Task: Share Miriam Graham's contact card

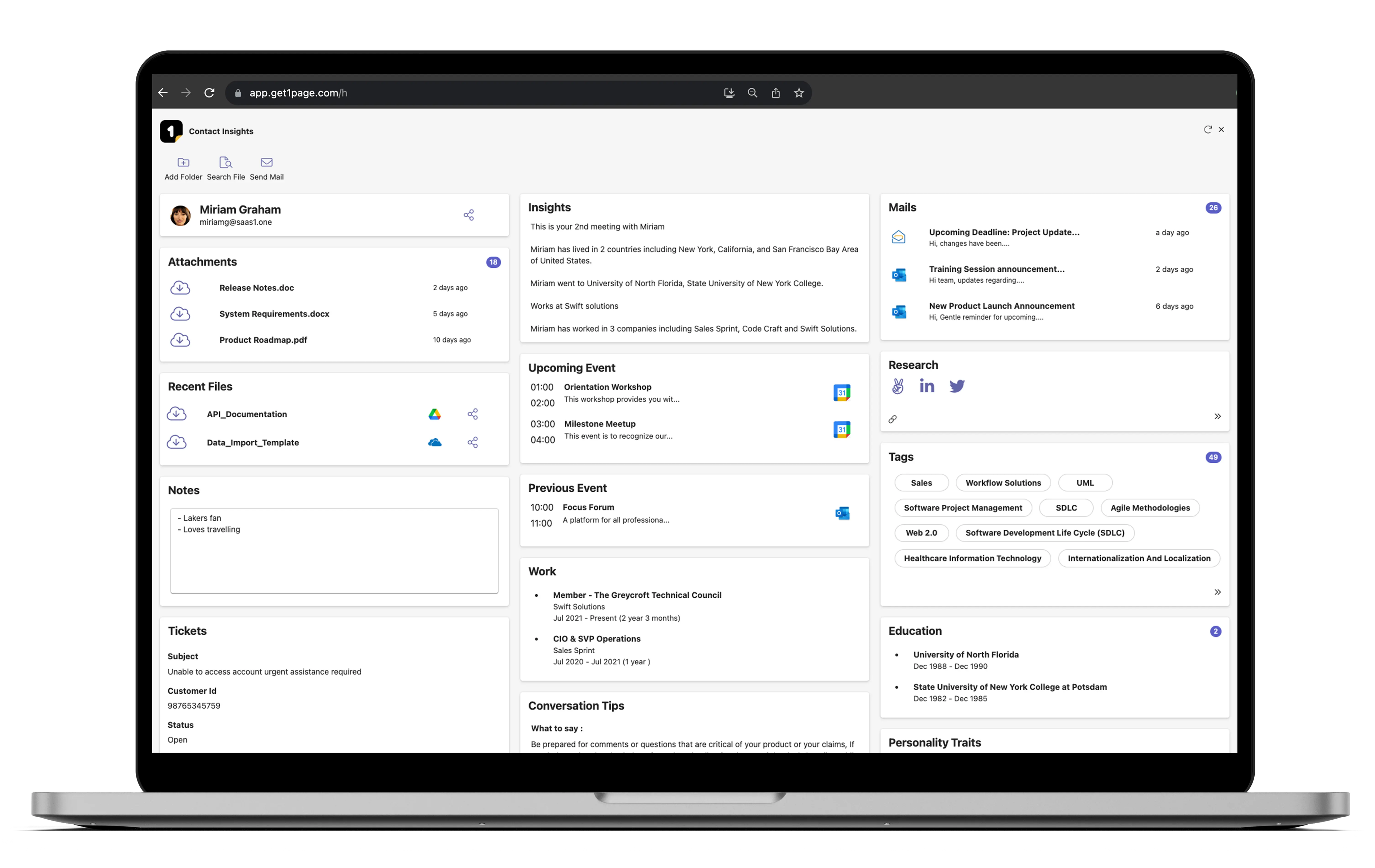Action: coord(468,215)
